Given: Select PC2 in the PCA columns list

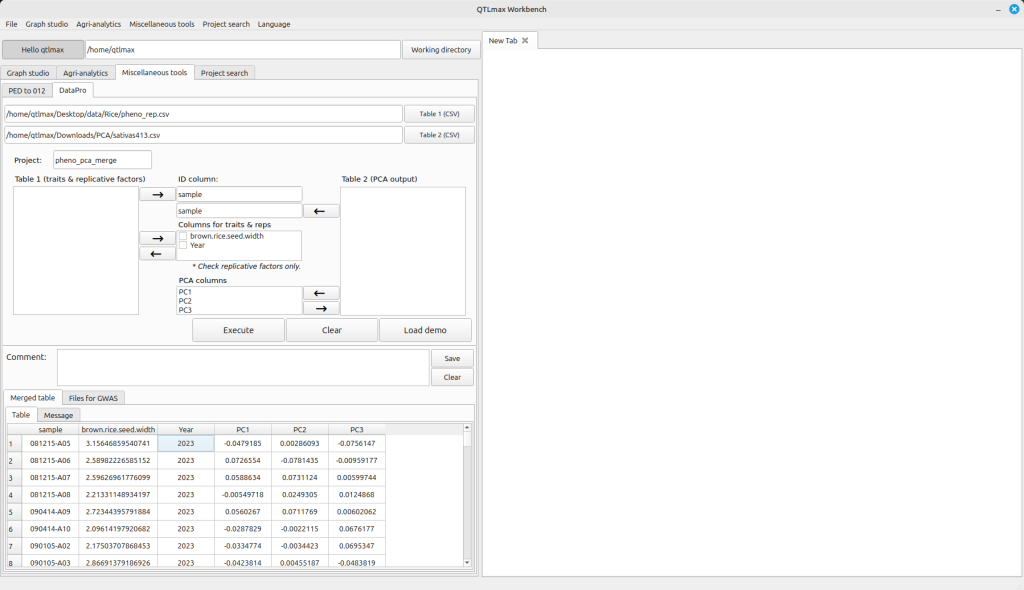Looking at the screenshot, I should pos(186,301).
